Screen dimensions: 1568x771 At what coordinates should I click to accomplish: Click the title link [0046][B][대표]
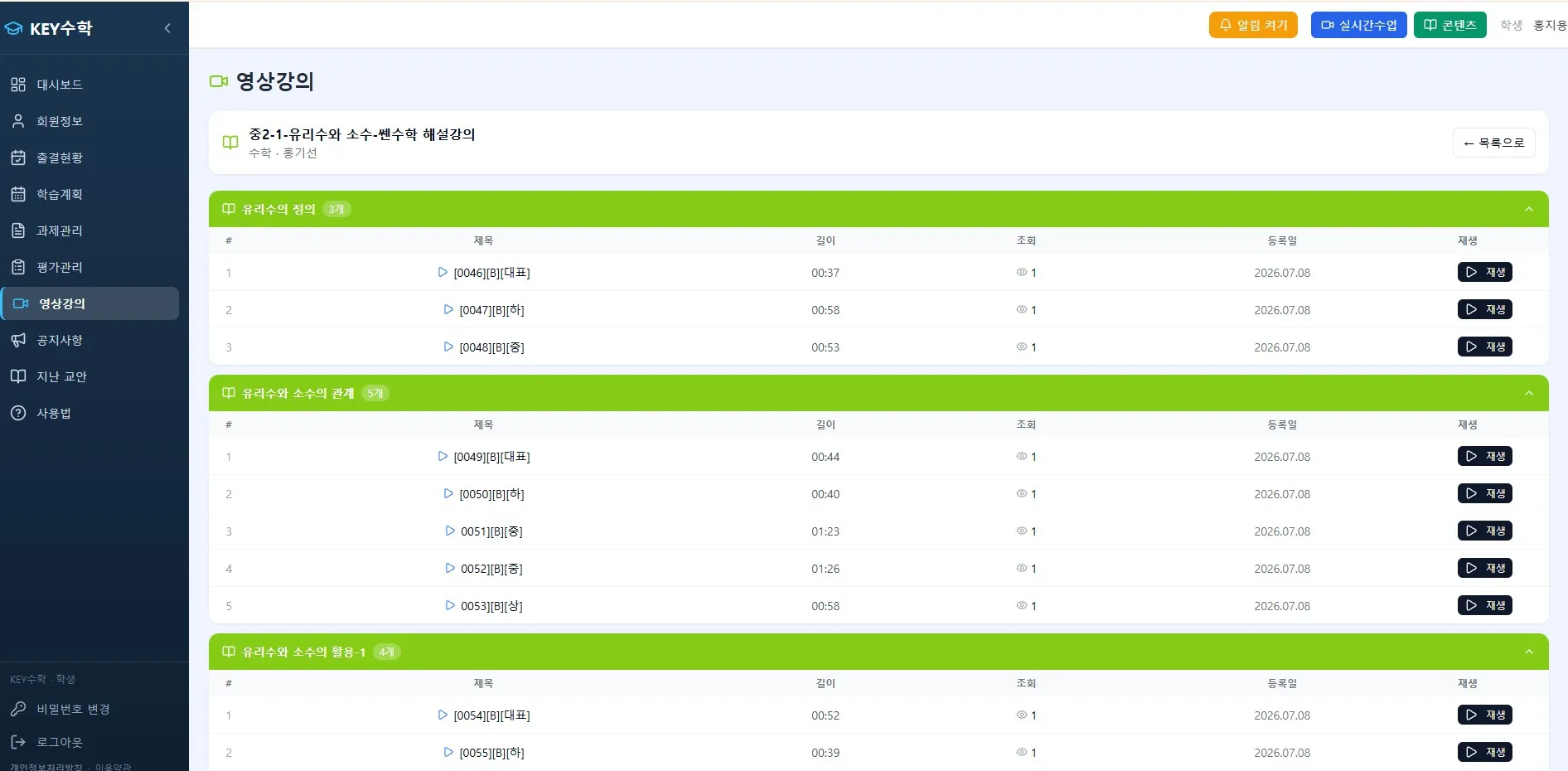click(491, 273)
